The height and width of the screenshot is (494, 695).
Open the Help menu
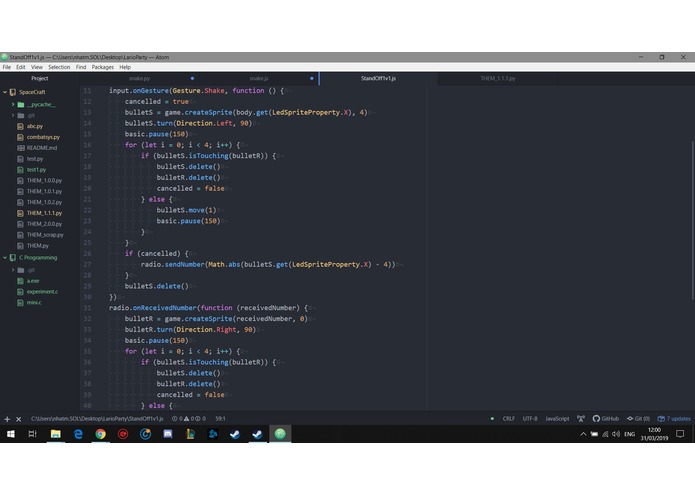coord(125,67)
